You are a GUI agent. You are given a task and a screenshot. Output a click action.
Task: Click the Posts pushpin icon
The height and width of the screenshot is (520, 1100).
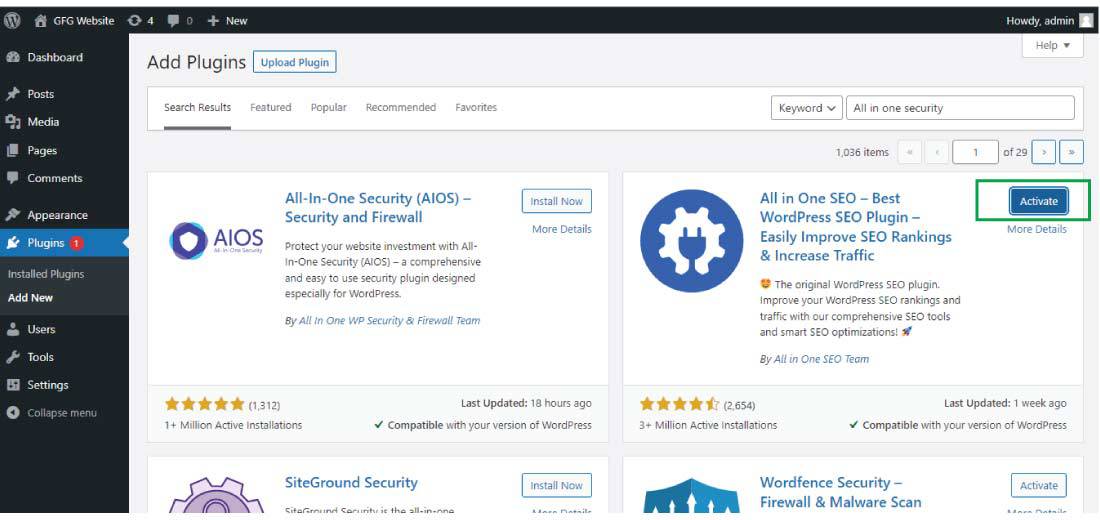[13, 94]
